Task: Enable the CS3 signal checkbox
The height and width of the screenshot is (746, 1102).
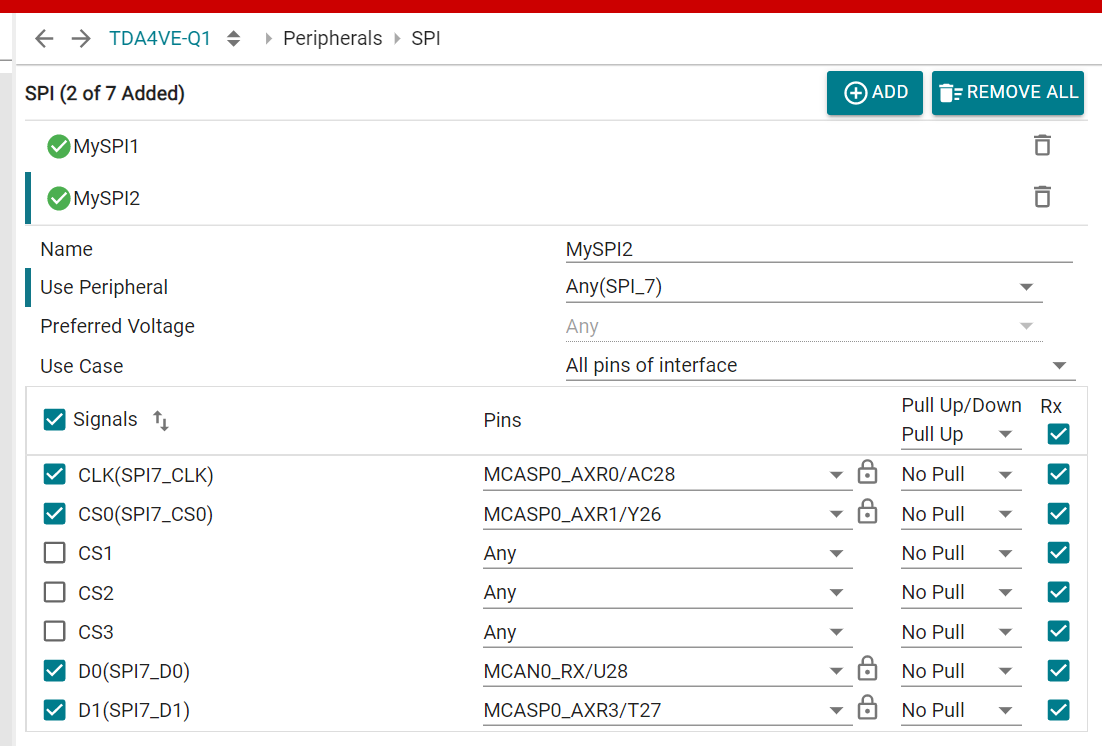Action: [x=54, y=631]
